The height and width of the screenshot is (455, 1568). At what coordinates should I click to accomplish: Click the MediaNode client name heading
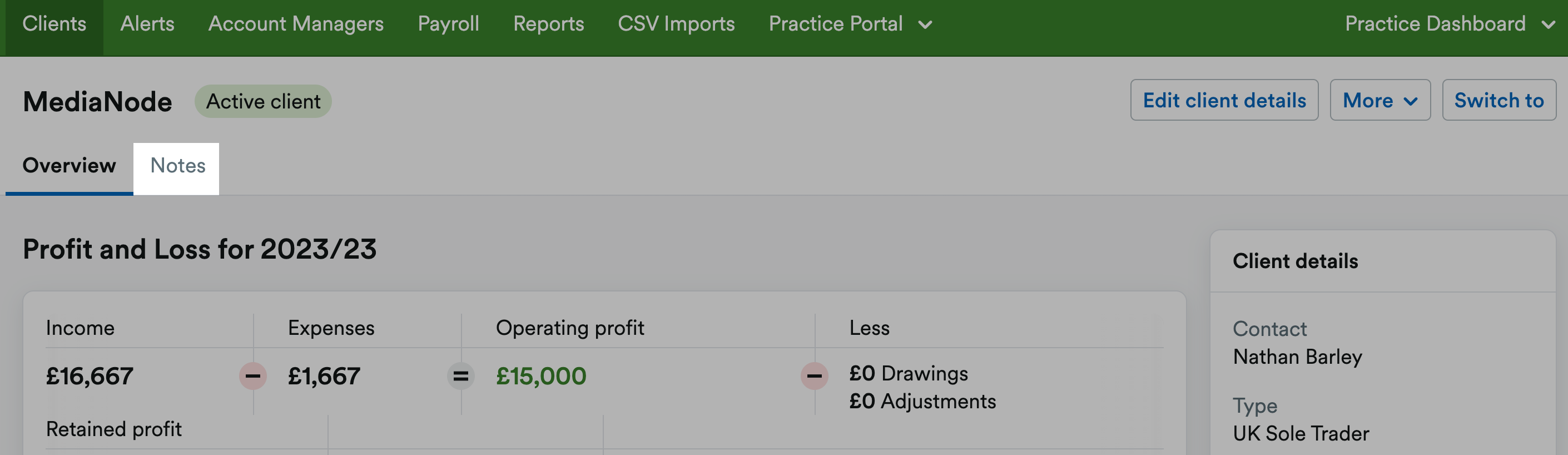[97, 101]
